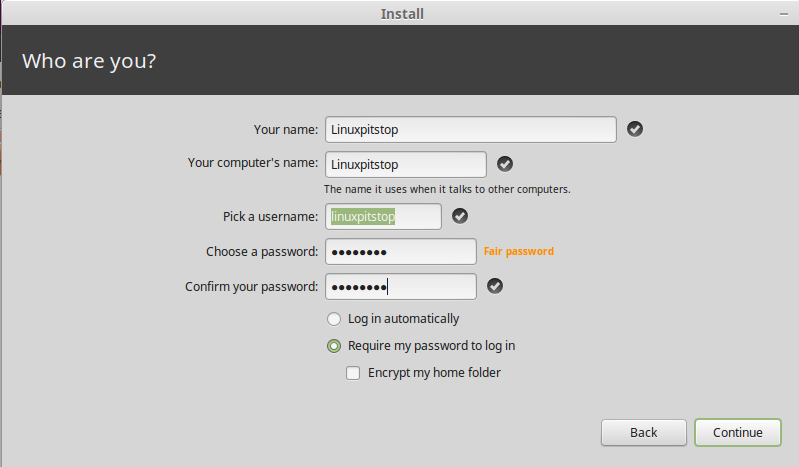Image resolution: width=799 pixels, height=467 pixels.
Task: Click the Install window title bar
Action: [x=402, y=14]
